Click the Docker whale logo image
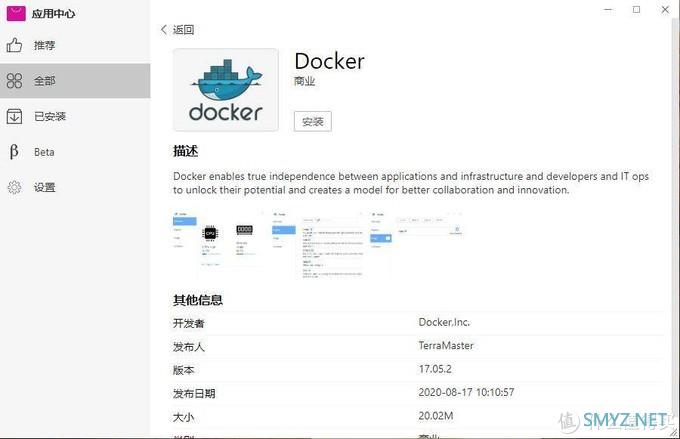Screen dimensions: 680x439 (226, 90)
